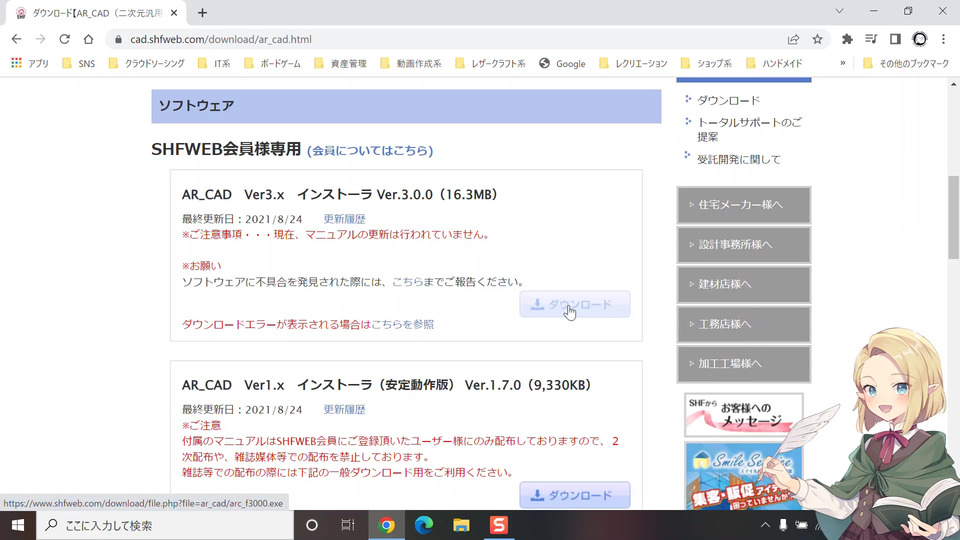Screen dimensions: 960x540
Task: Open Smile Service banner image
Action: [743, 476]
